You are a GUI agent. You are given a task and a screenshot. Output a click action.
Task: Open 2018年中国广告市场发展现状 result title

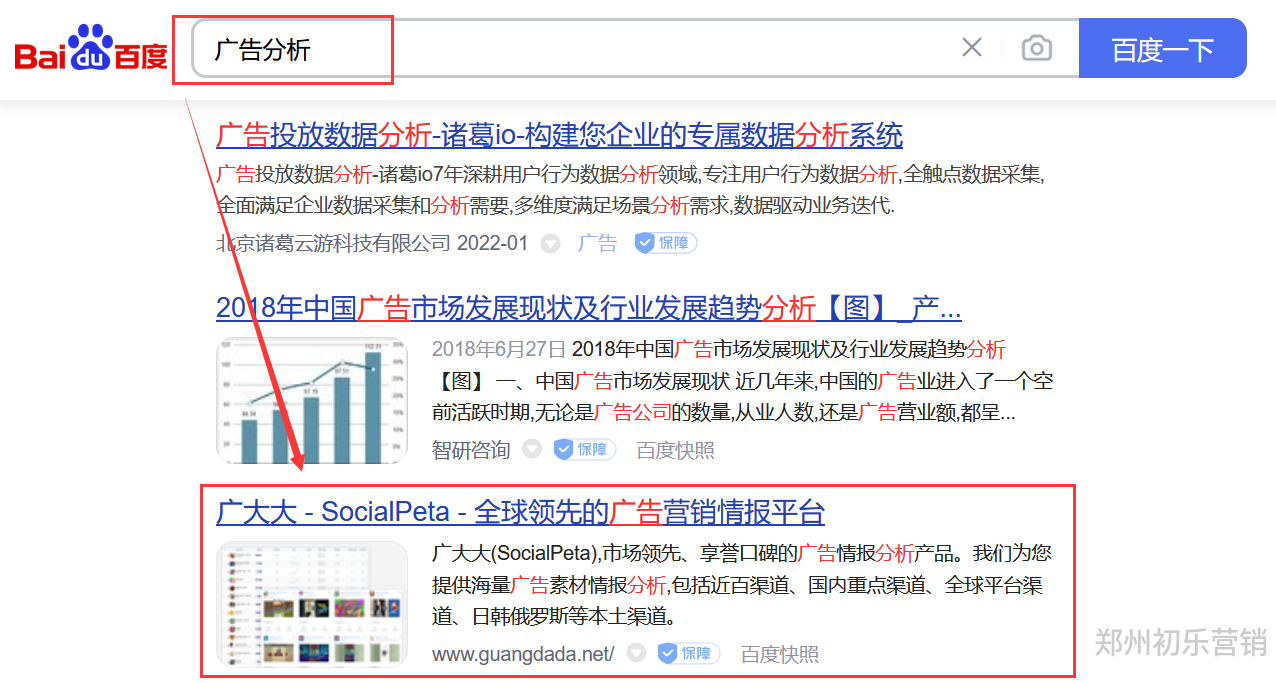(589, 308)
